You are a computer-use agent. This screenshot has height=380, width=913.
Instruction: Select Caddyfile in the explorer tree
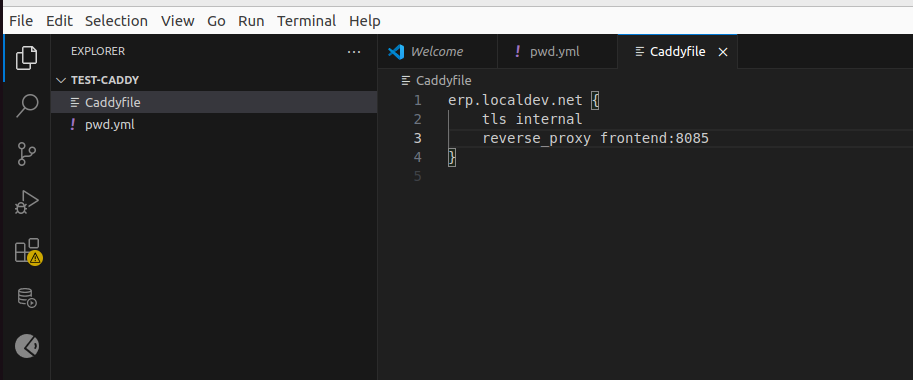click(x=214, y=102)
